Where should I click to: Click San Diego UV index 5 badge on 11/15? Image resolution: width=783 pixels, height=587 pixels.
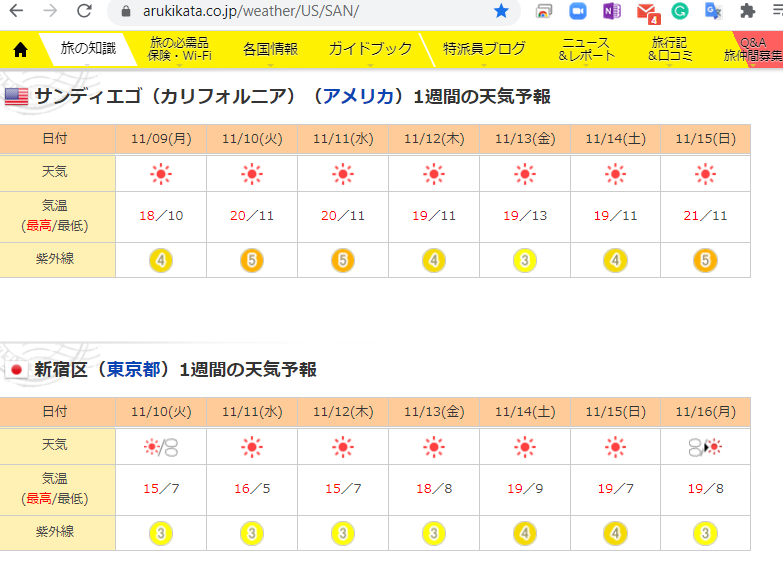tap(705, 260)
